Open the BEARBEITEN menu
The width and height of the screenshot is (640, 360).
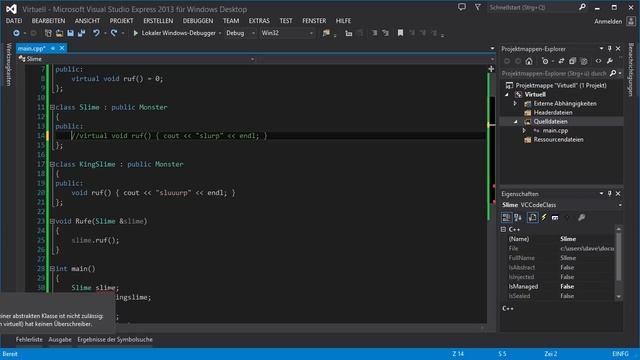(48, 21)
